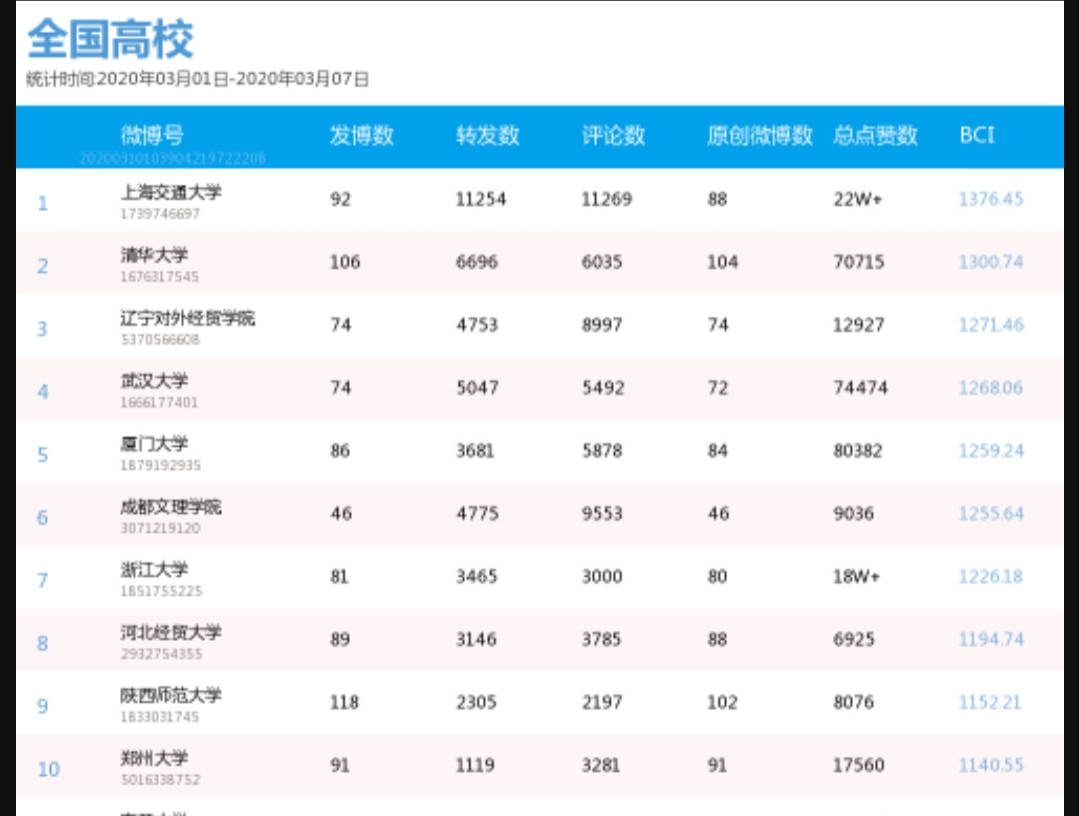The image size is (1079, 816).
Task: Click rank number 10
Action: [48, 769]
